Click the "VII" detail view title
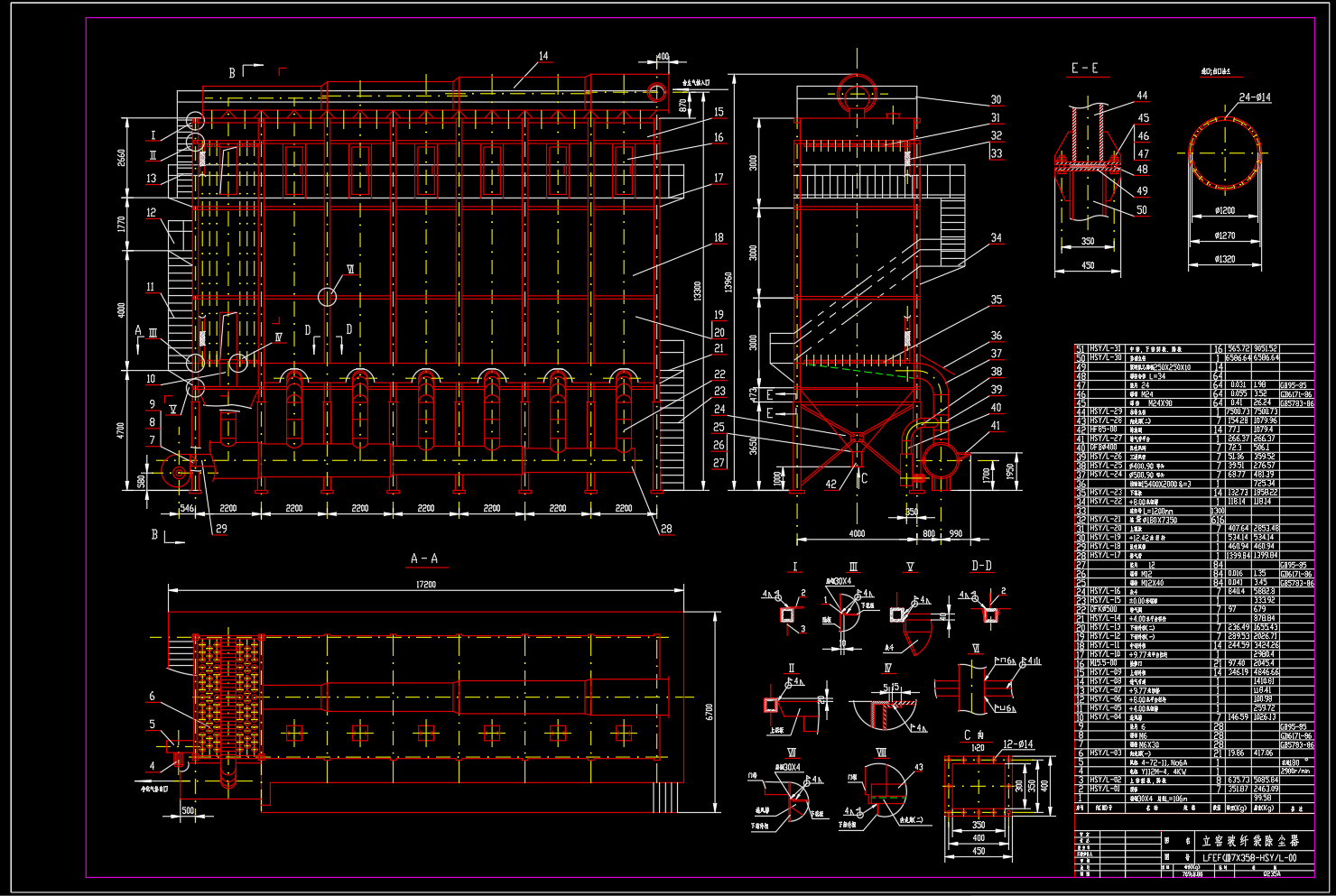This screenshot has height=896, width=1336. point(793,752)
